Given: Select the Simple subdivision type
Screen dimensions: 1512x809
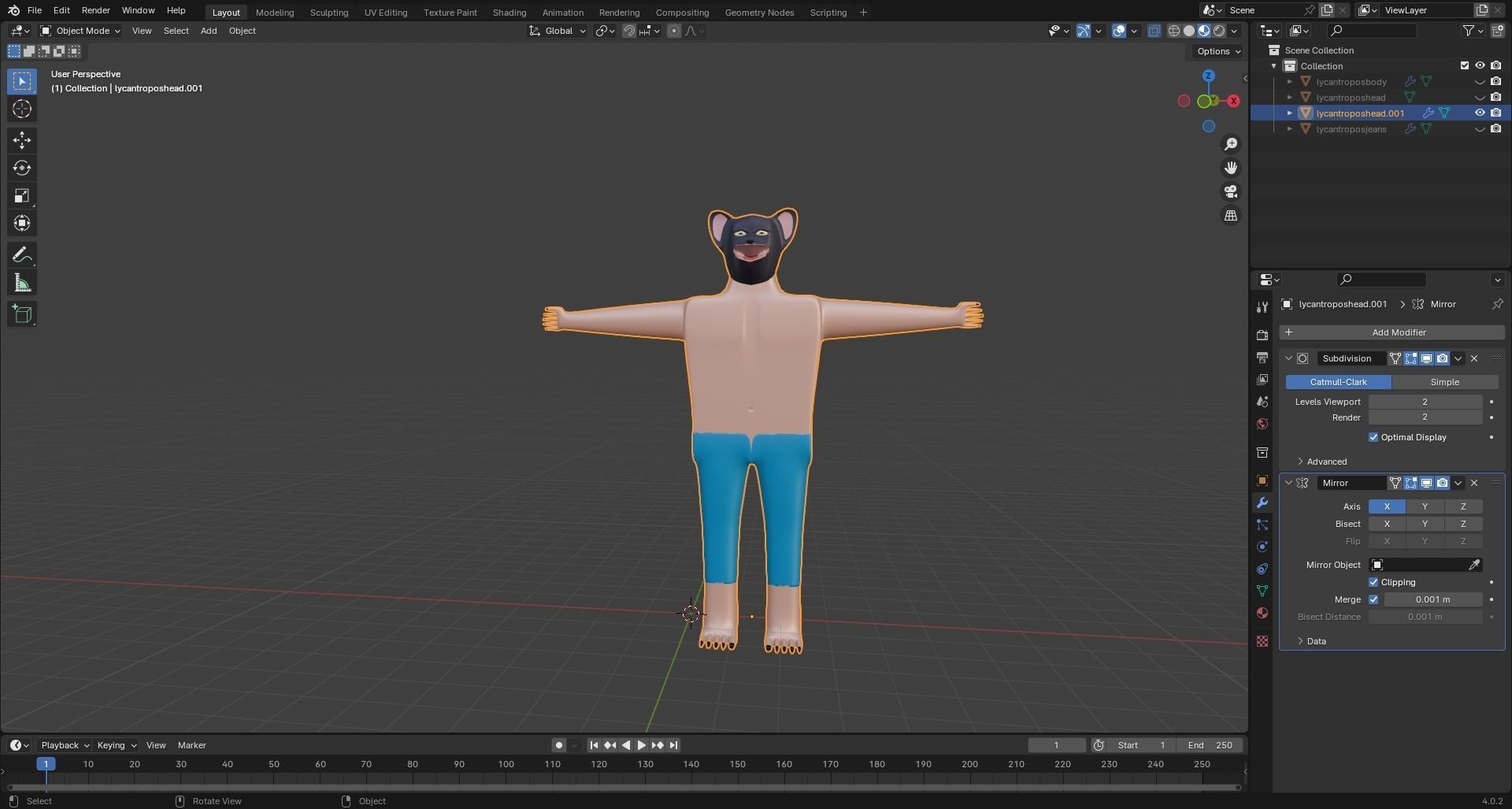Looking at the screenshot, I should click(1444, 382).
